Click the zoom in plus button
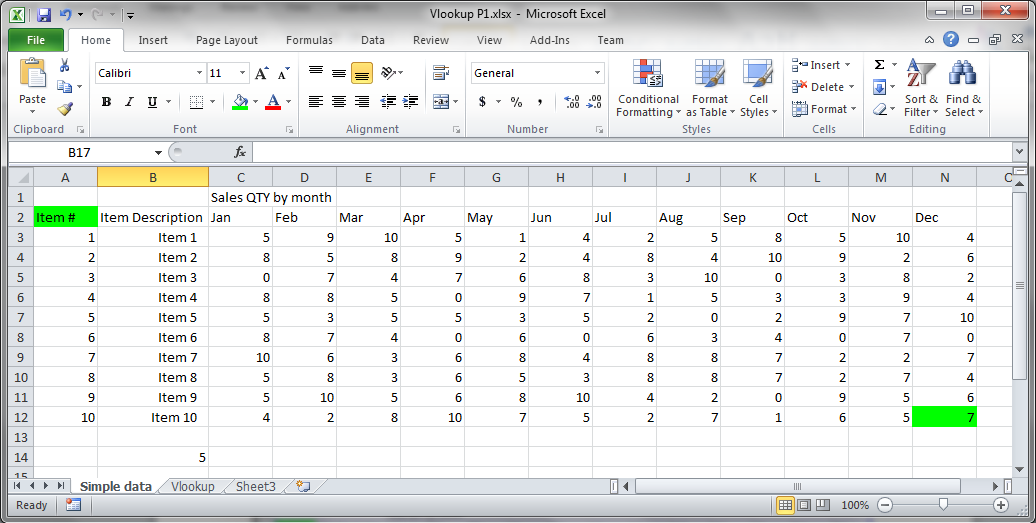 click(1001, 505)
